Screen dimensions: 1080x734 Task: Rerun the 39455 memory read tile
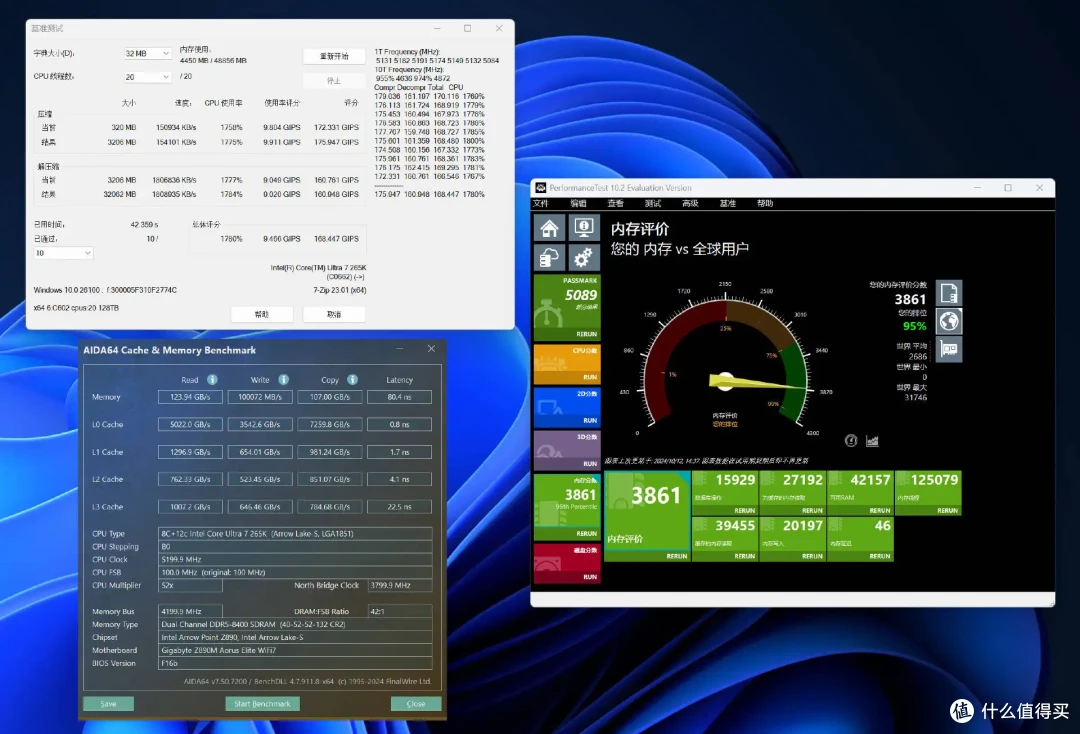[x=745, y=556]
